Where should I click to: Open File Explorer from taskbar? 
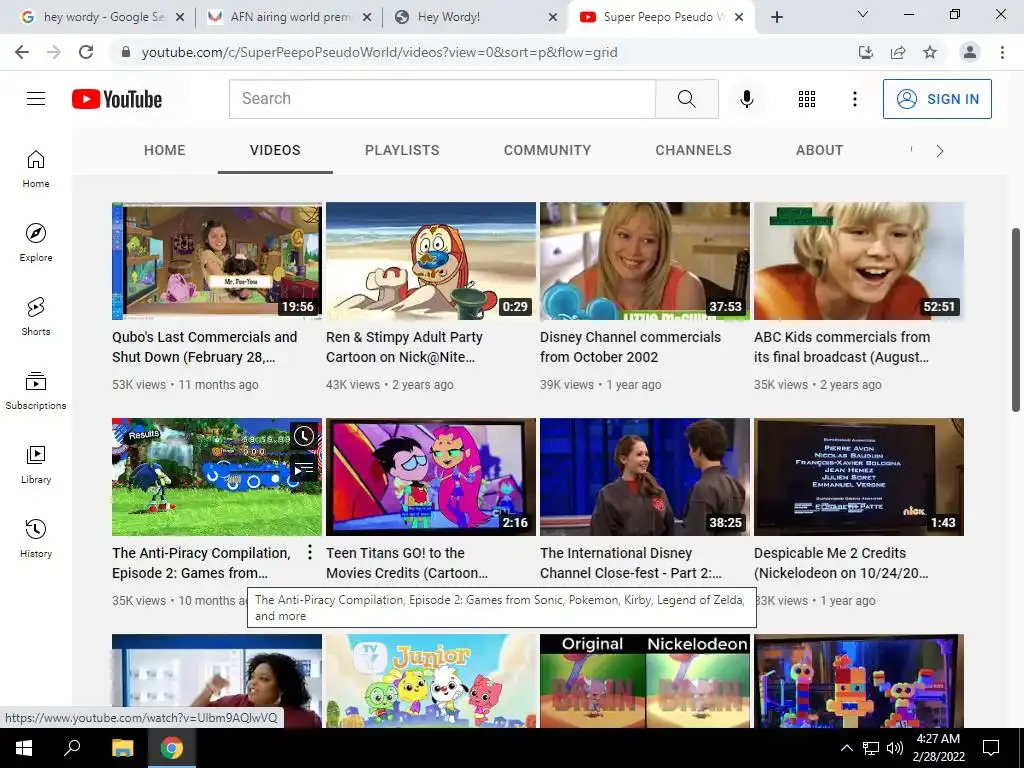pyautogui.click(x=122, y=748)
